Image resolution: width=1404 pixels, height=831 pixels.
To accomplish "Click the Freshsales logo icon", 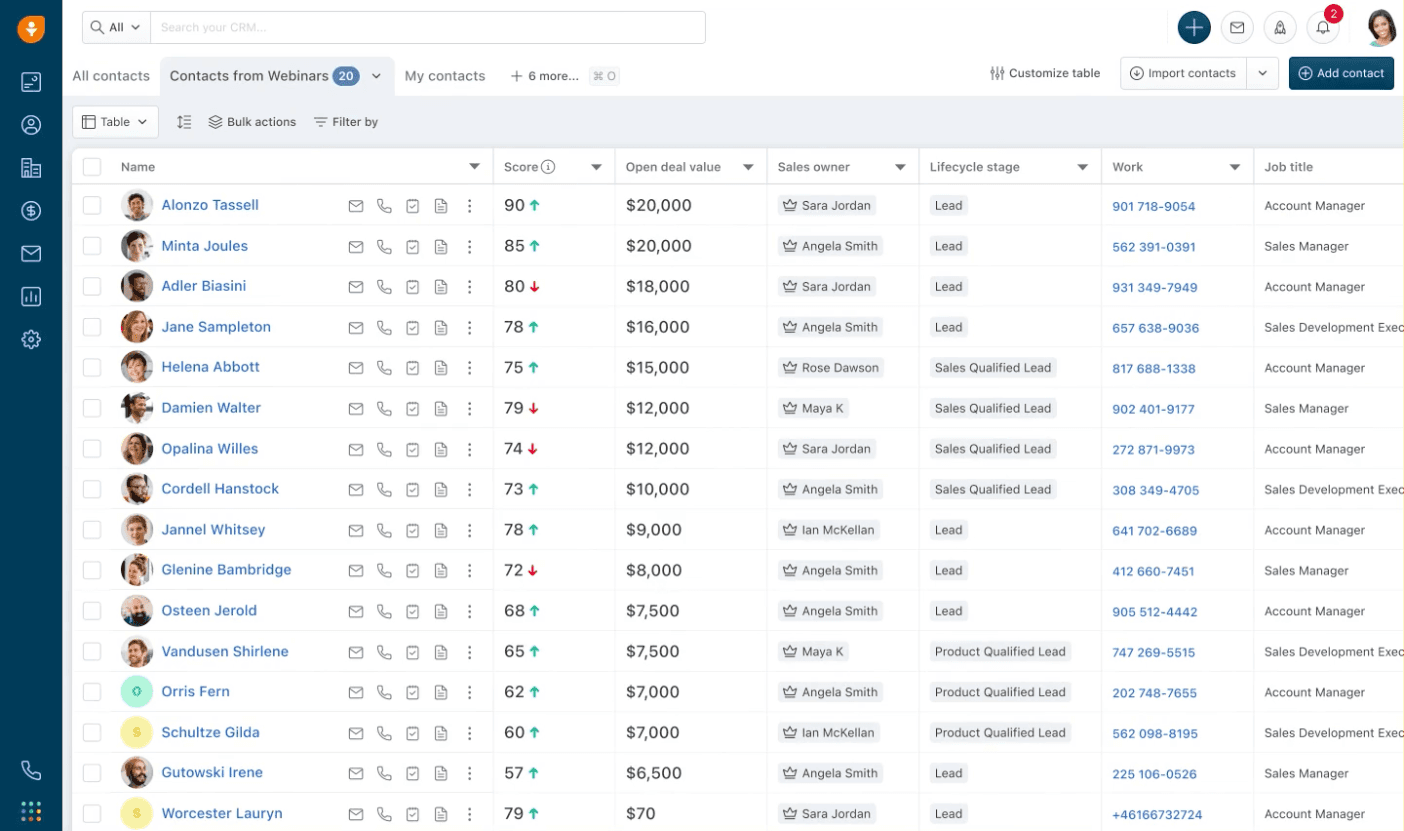I will (x=31, y=28).
